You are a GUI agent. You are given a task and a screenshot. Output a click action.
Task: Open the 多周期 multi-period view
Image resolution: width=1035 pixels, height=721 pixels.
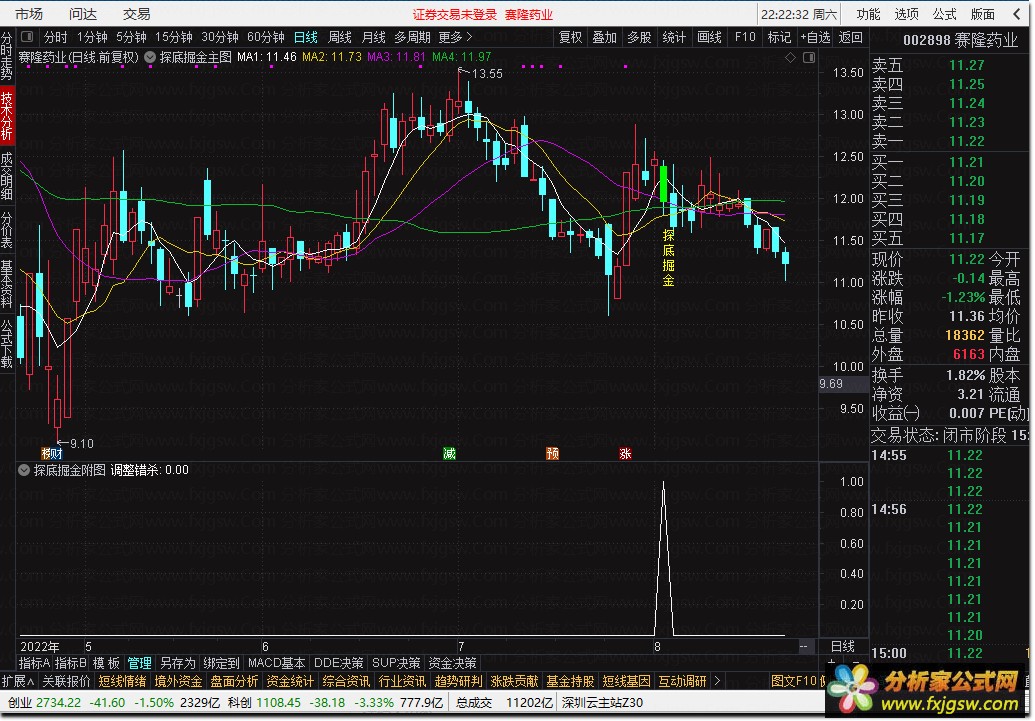(412, 38)
